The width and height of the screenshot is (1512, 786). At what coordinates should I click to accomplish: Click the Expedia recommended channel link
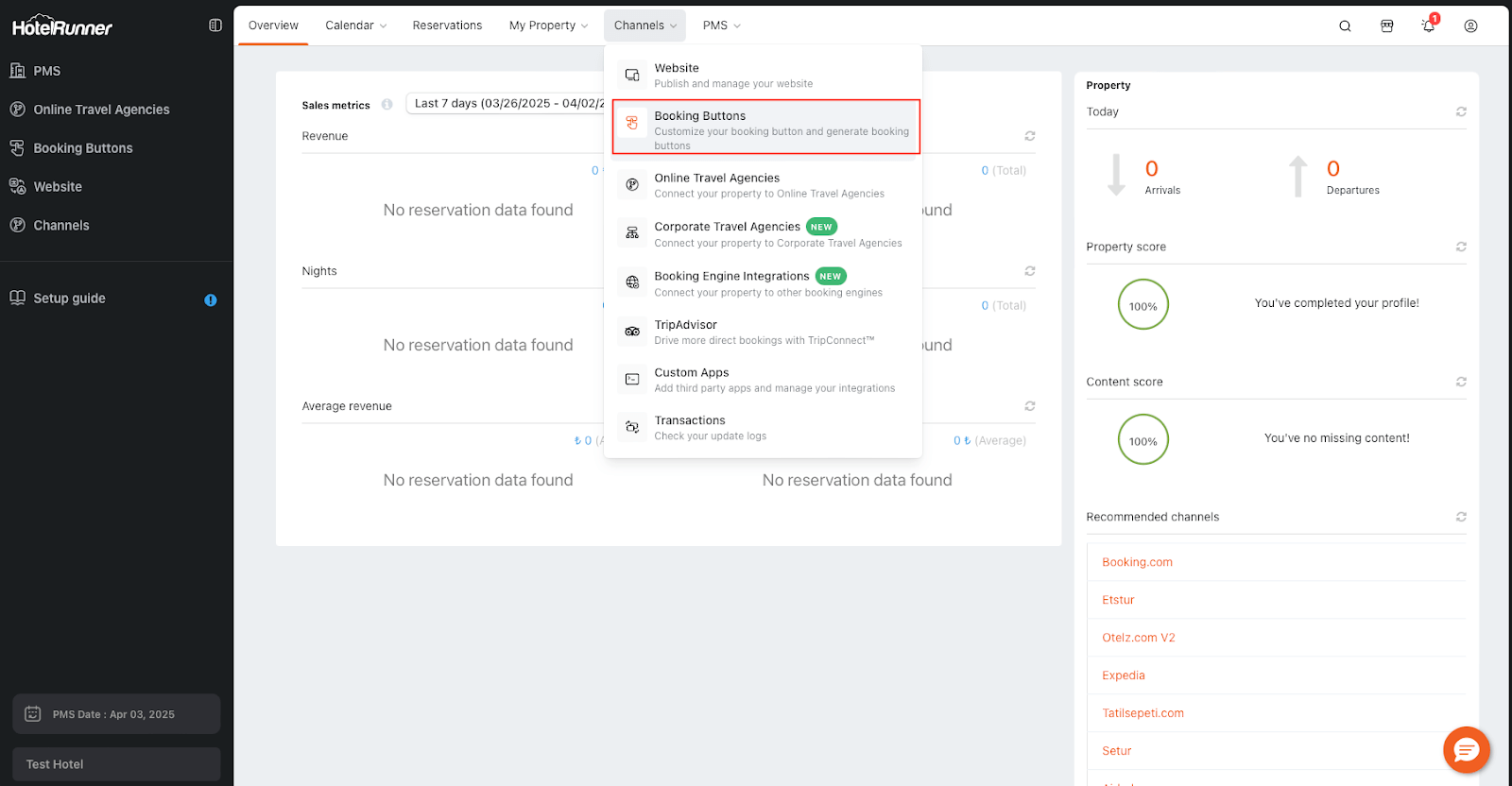coord(1123,675)
